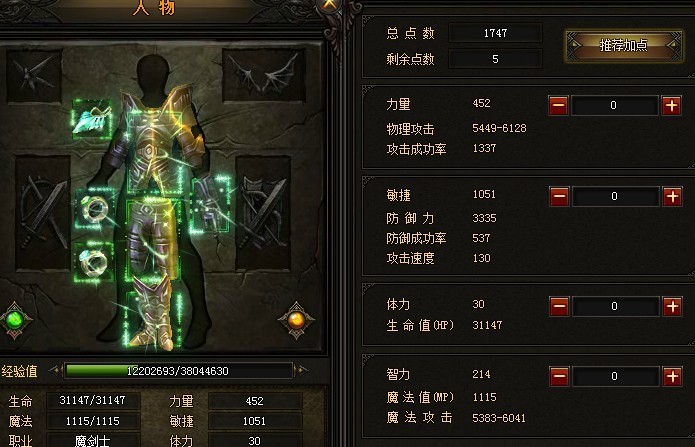Click right arrow beside experience bar

click(301, 370)
